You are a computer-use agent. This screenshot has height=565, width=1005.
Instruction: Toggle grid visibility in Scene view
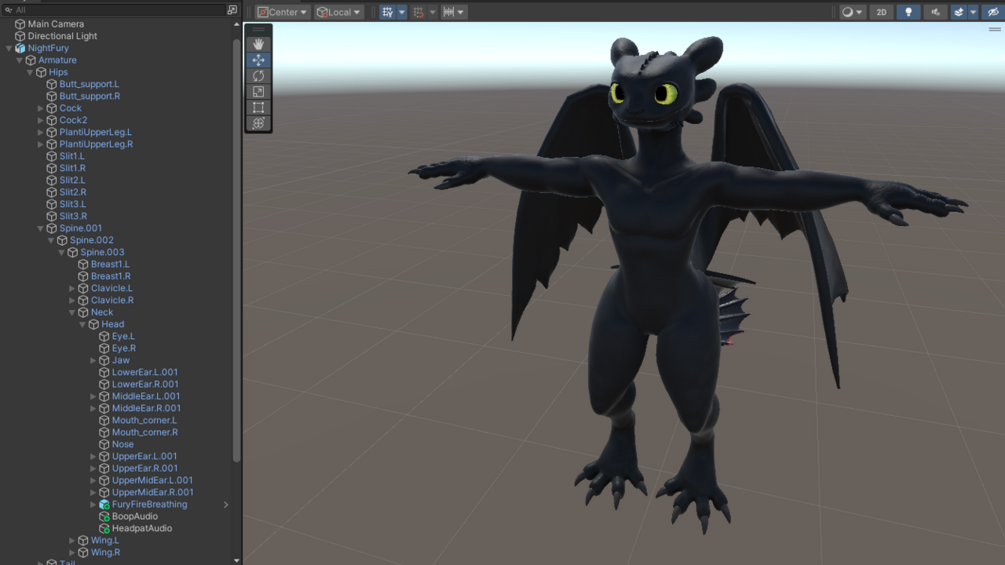click(x=388, y=12)
